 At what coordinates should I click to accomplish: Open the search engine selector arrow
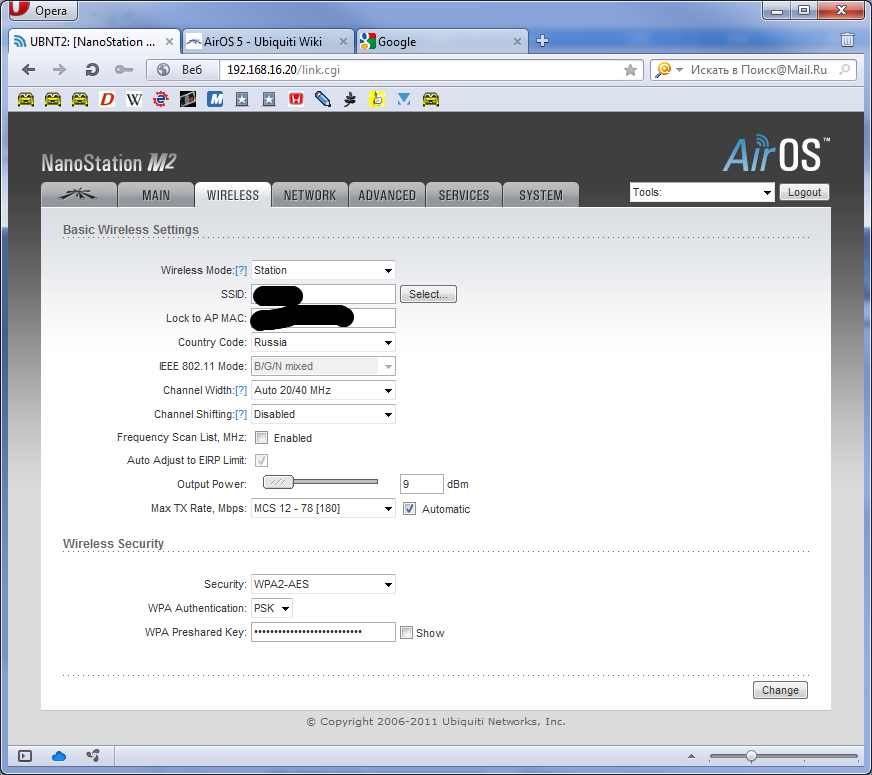[679, 69]
